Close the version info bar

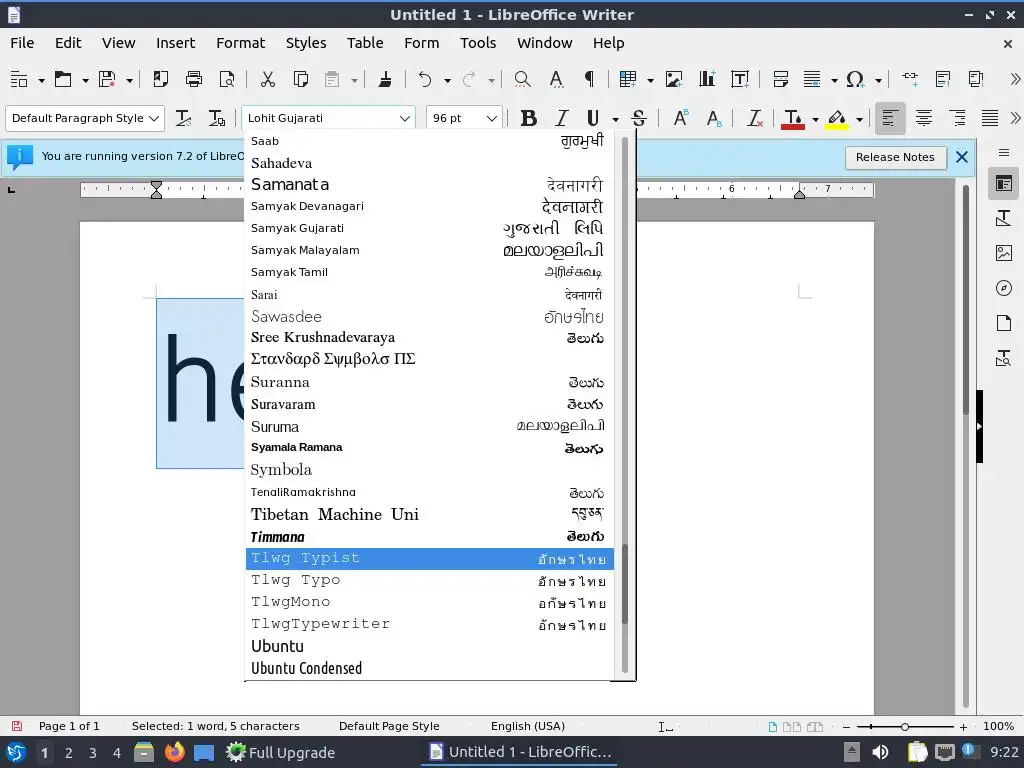click(961, 157)
